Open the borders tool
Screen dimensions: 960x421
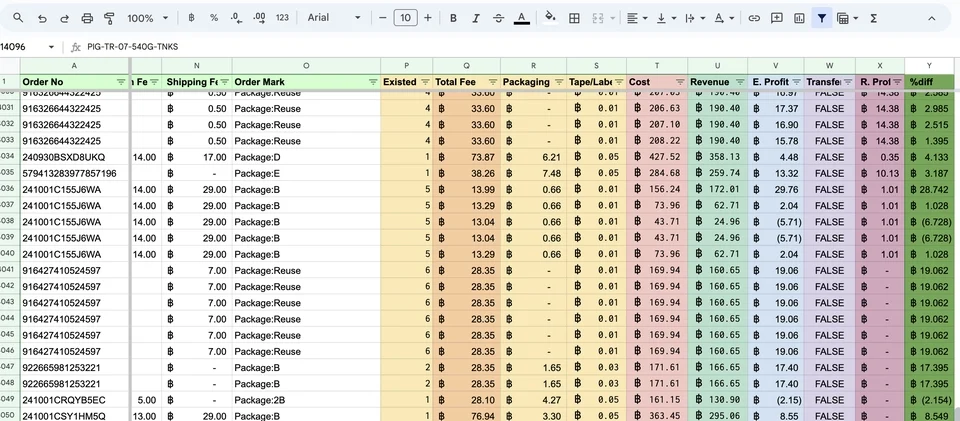click(x=574, y=18)
